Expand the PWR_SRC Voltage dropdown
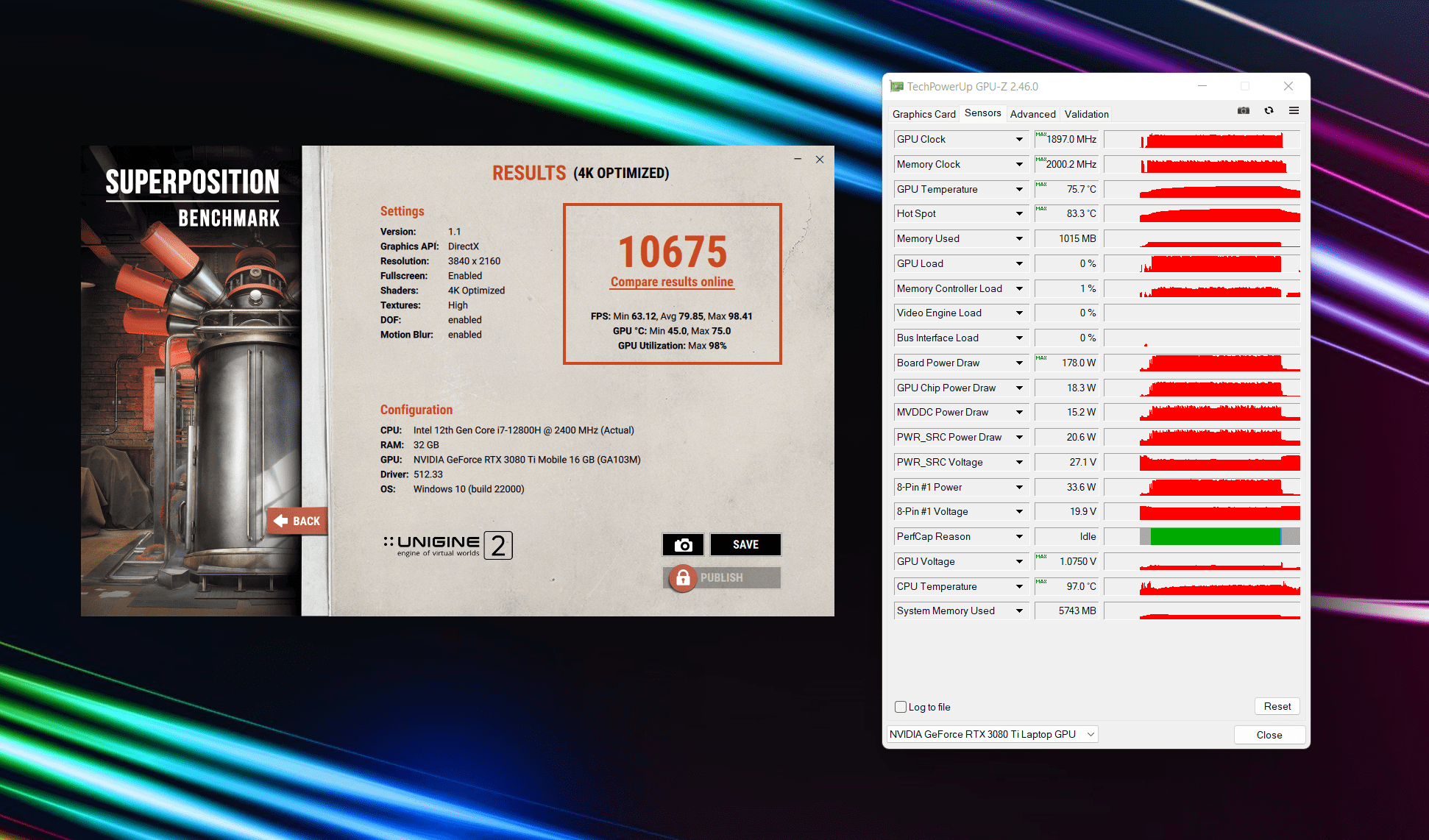 (1019, 462)
